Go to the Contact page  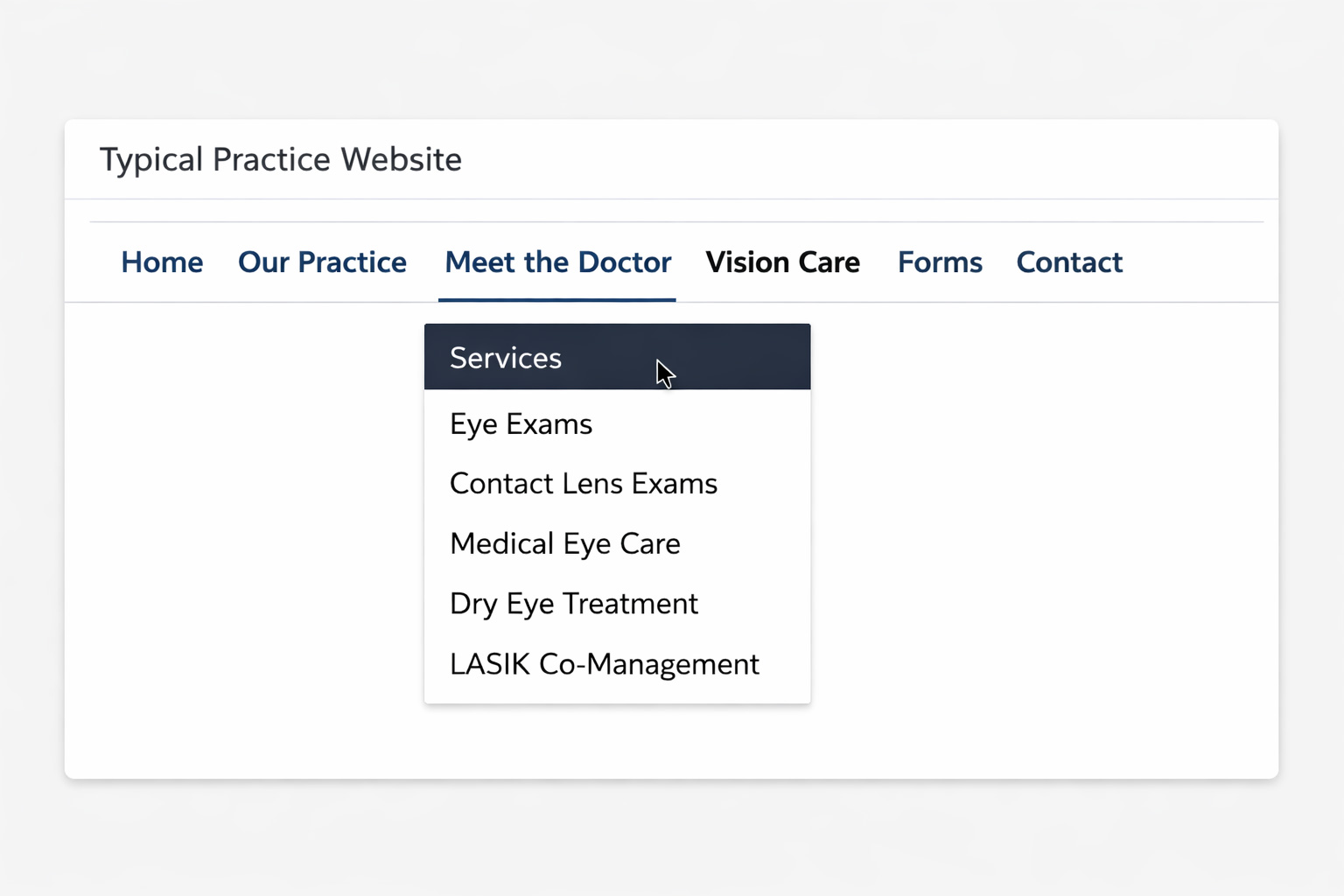tap(1068, 262)
